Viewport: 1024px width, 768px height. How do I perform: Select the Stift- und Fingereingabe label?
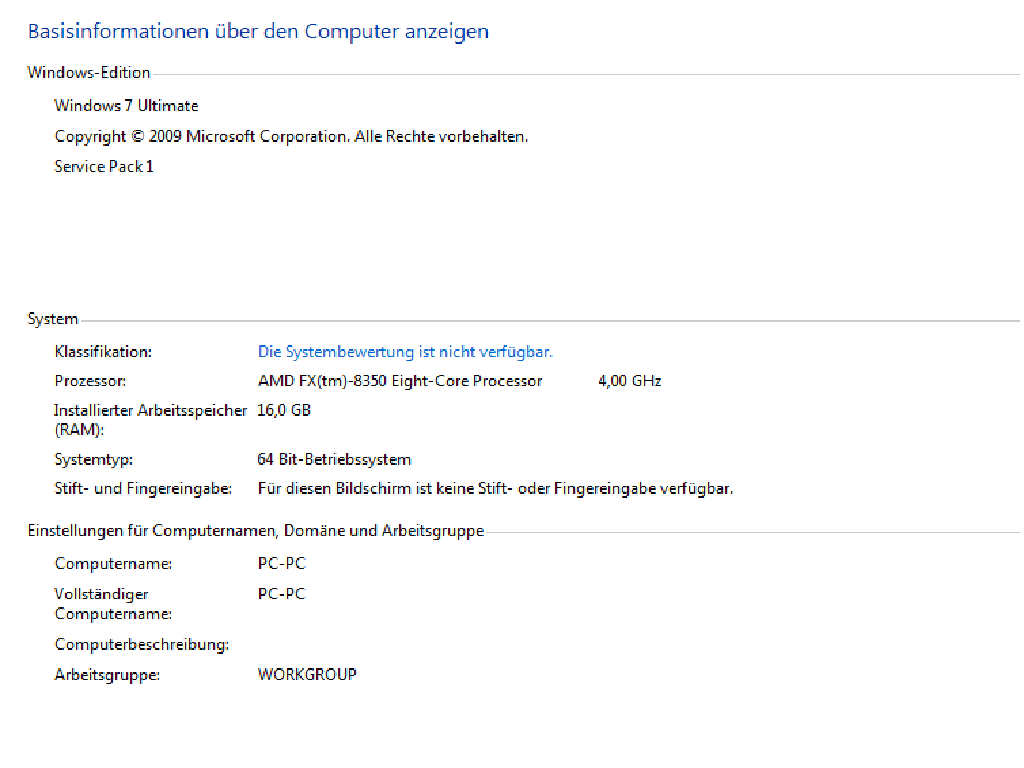coord(143,489)
